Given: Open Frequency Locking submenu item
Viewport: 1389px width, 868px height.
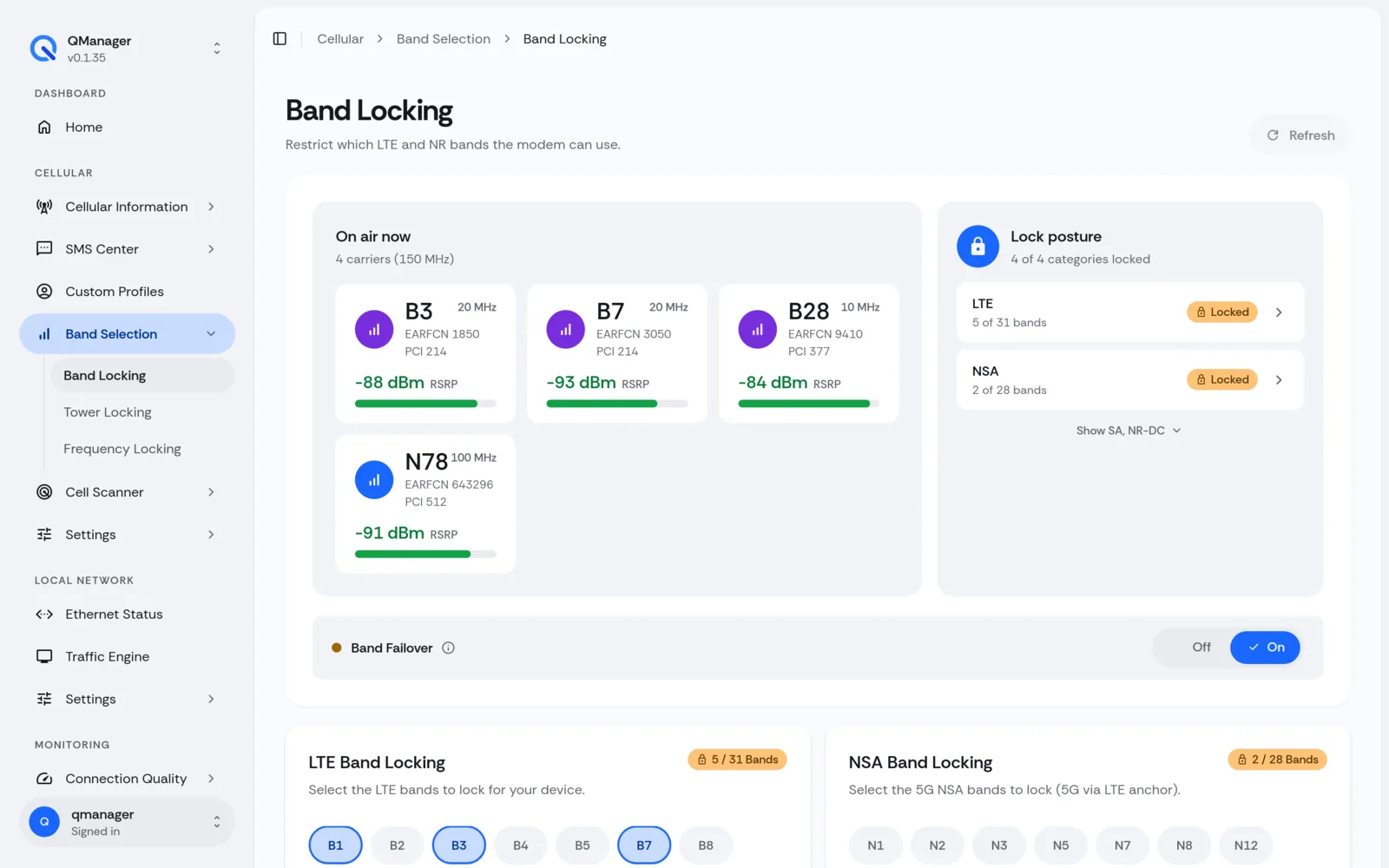Looking at the screenshot, I should pyautogui.click(x=122, y=449).
